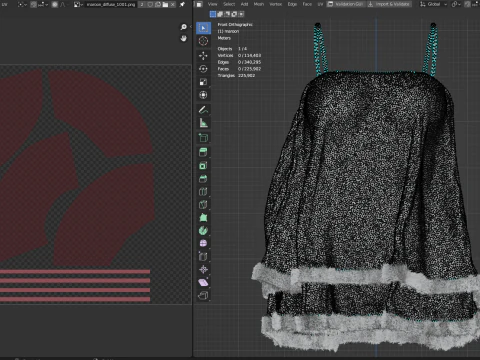Image resolution: width=480 pixels, height=360 pixels.
Task: Toggle proportional editing in UV editor
Action: [x=54, y=4]
